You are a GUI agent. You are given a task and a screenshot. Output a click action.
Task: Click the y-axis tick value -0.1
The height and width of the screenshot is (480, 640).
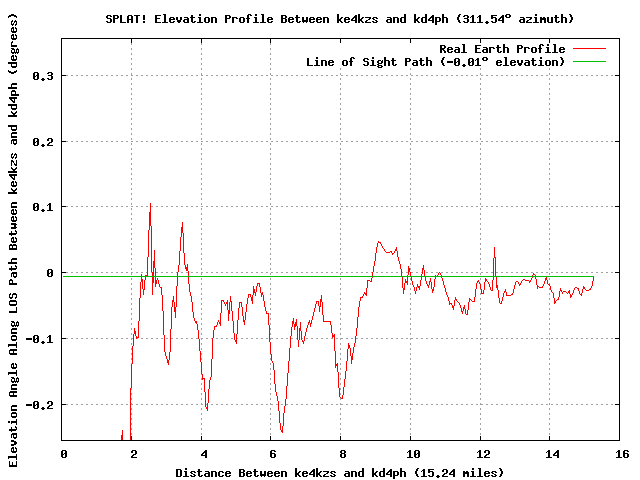[x=40, y=339]
